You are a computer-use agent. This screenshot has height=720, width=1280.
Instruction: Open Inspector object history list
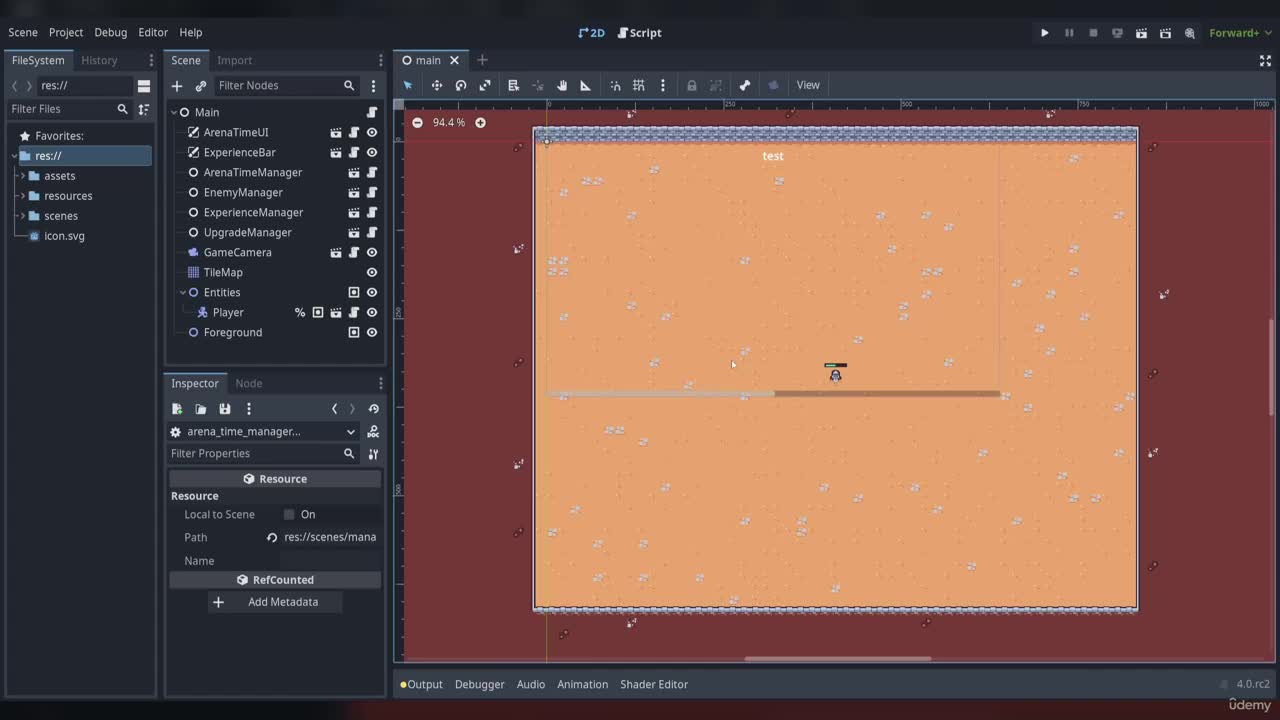[373, 409]
